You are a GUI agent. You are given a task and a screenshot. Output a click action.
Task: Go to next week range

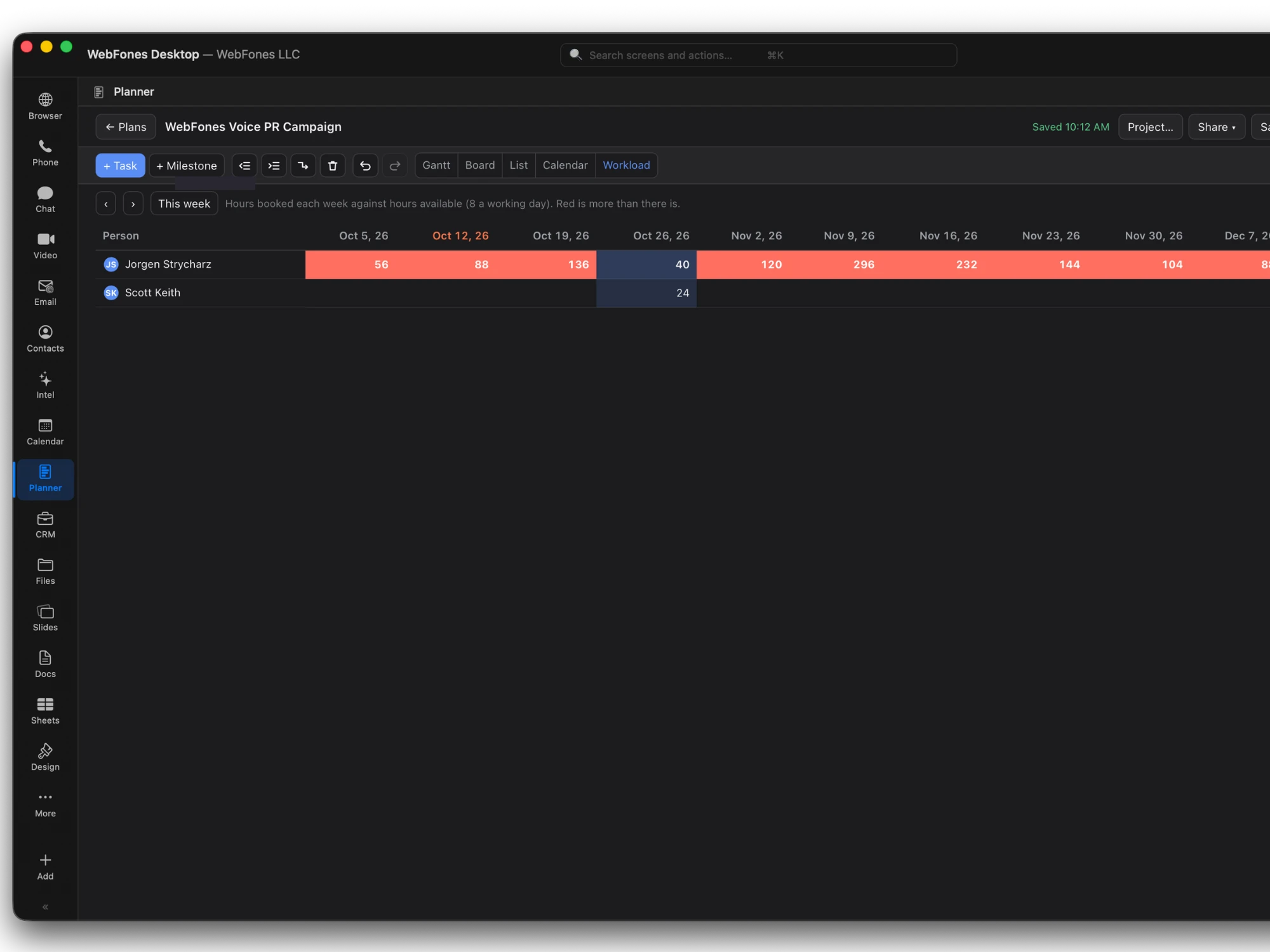(x=133, y=204)
